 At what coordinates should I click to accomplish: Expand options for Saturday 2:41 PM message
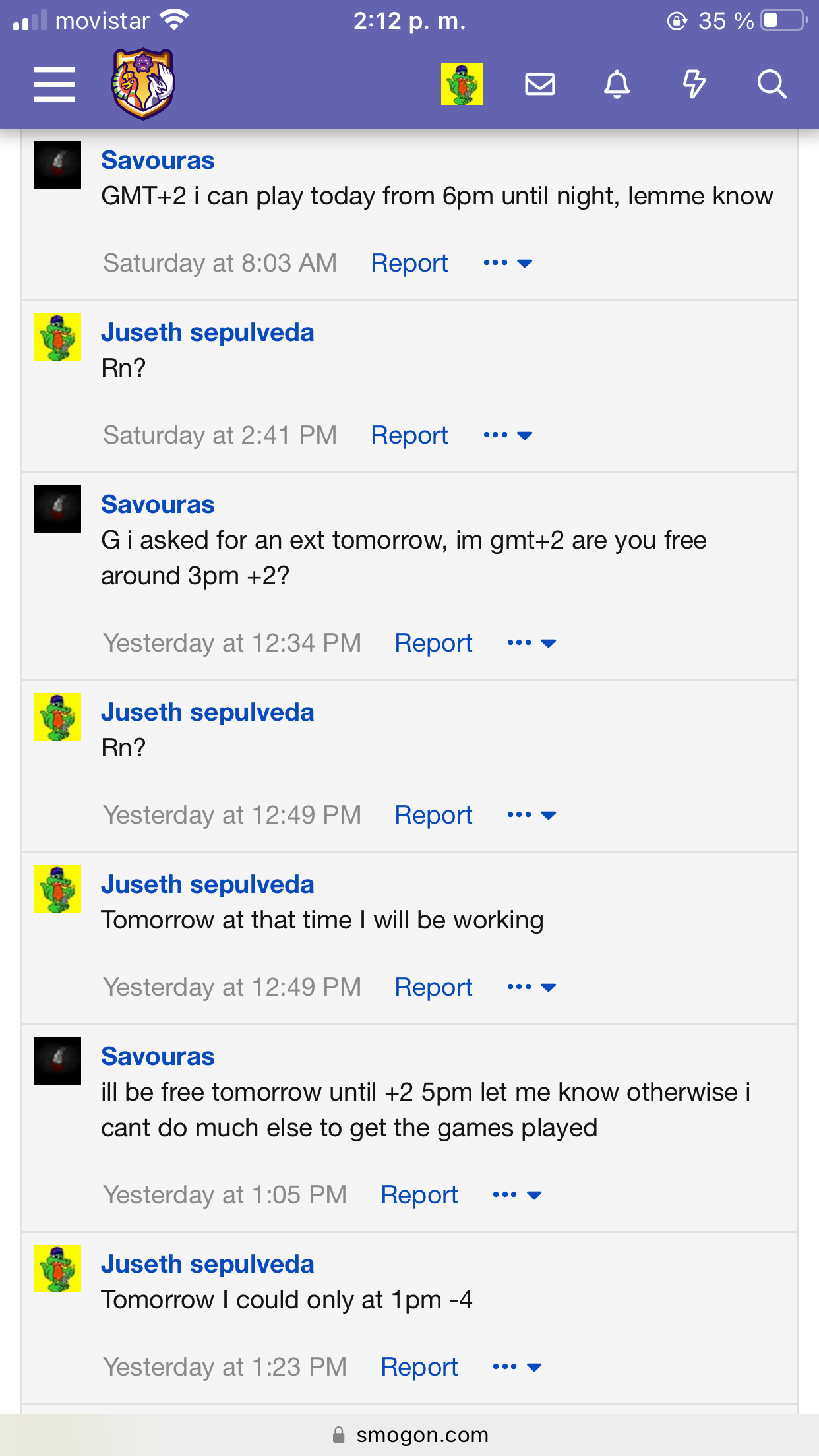pos(508,435)
